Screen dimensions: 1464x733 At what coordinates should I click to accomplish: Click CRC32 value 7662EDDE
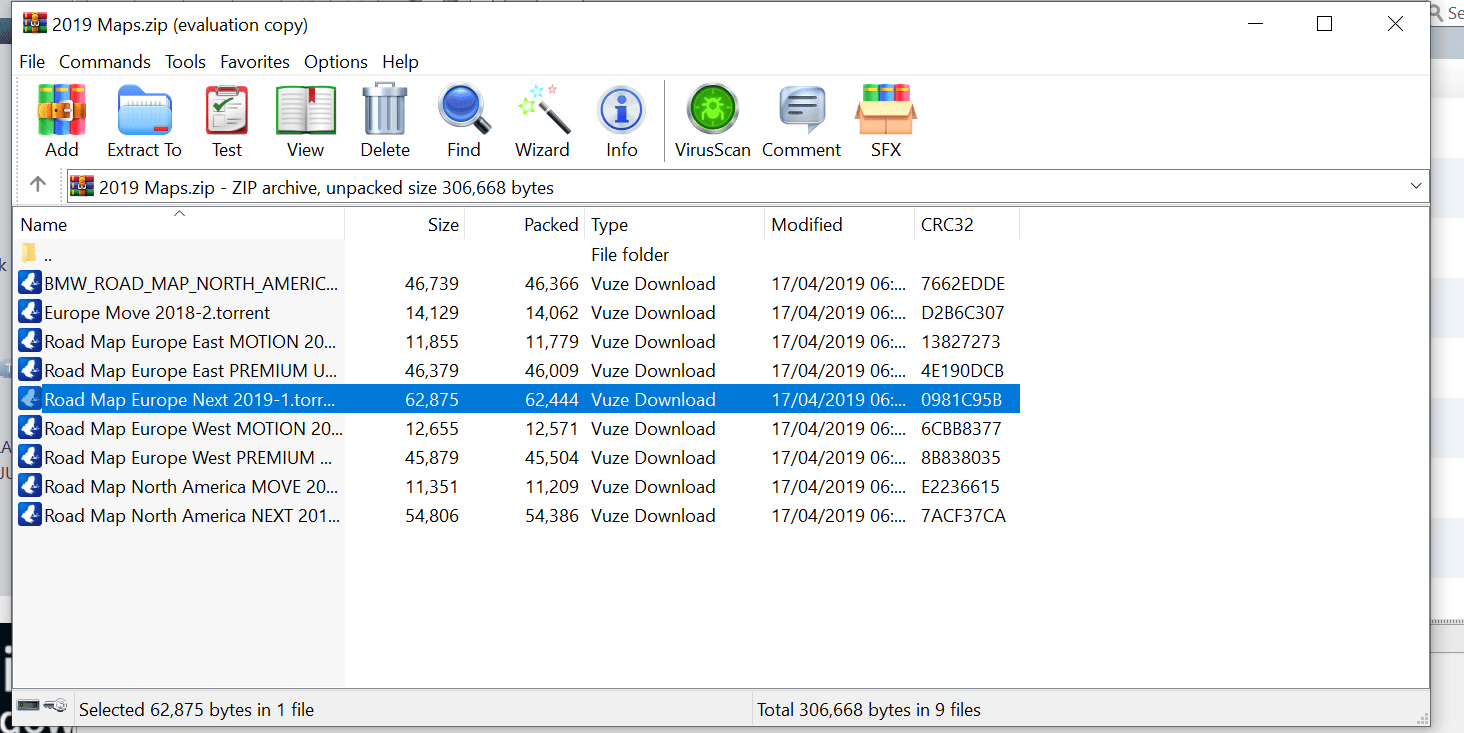[x=963, y=284]
